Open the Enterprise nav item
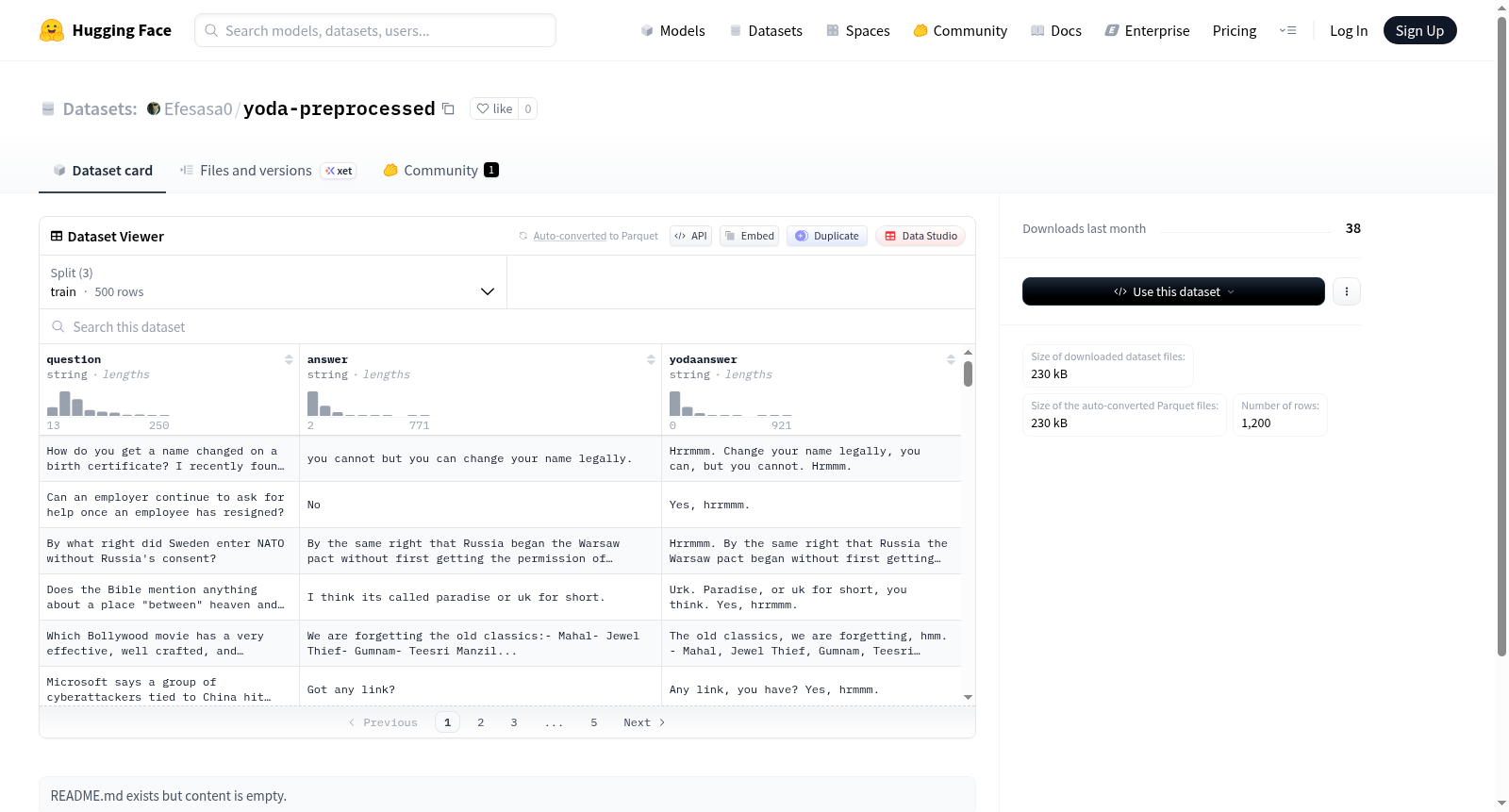This screenshot has width=1509, height=812. click(x=1147, y=30)
